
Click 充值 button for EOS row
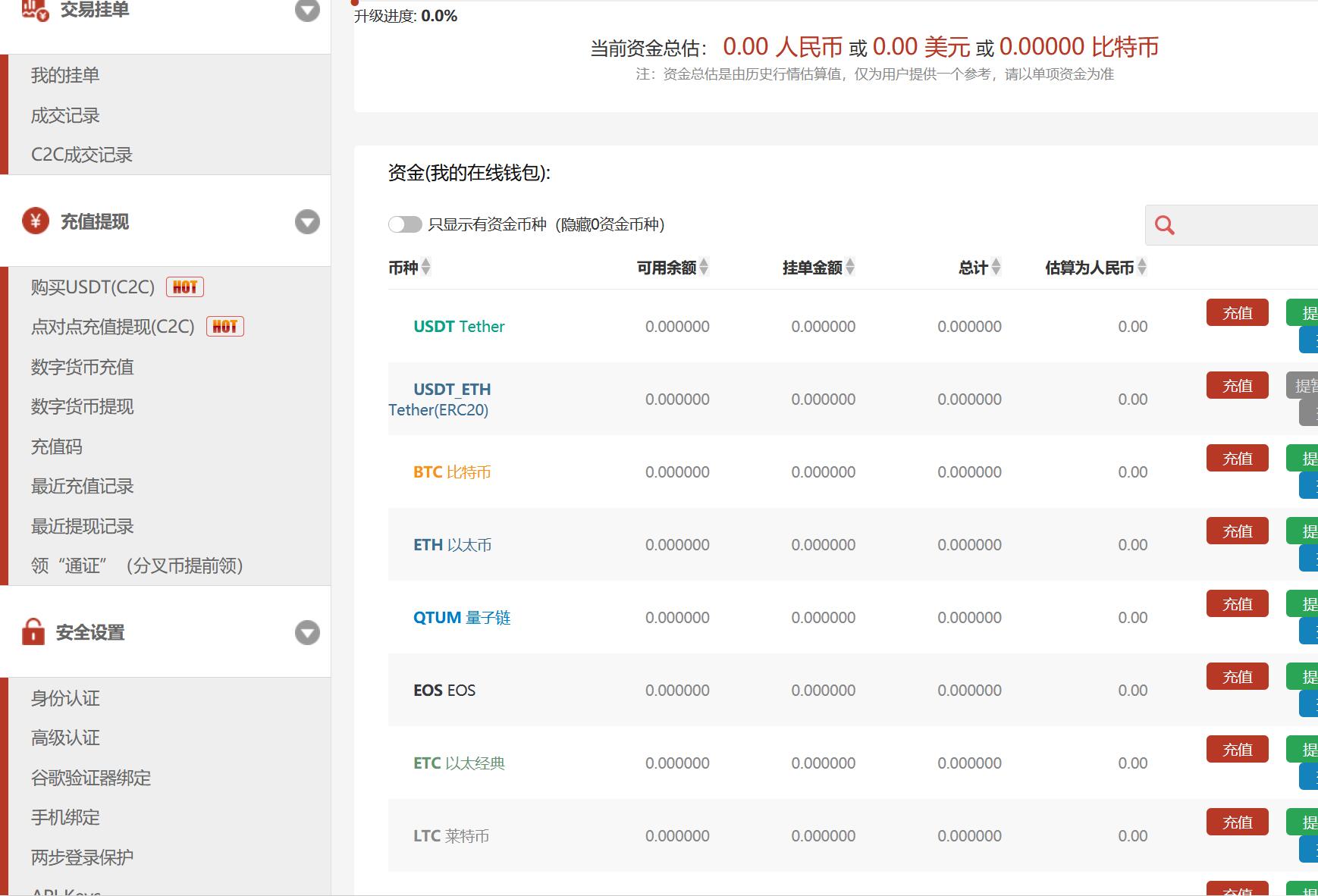click(1238, 677)
